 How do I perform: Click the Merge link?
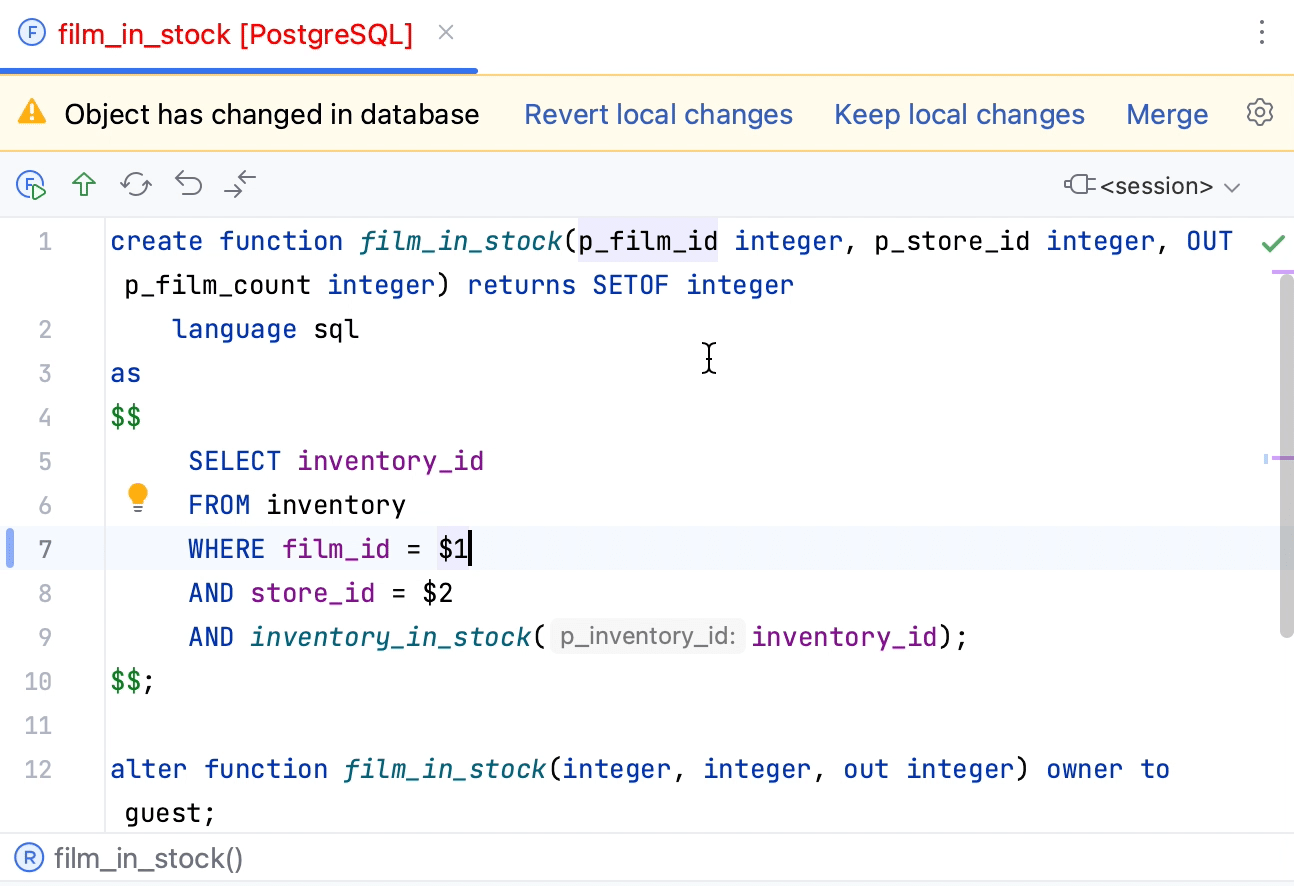(x=1167, y=114)
